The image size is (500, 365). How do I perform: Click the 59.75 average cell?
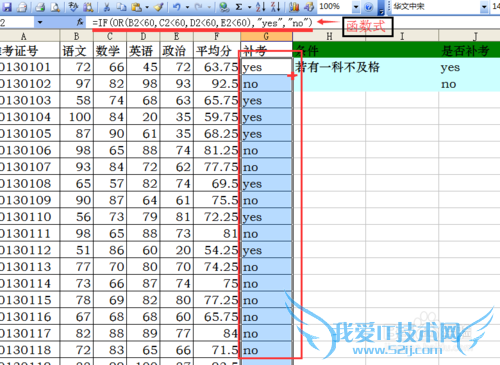click(x=217, y=117)
